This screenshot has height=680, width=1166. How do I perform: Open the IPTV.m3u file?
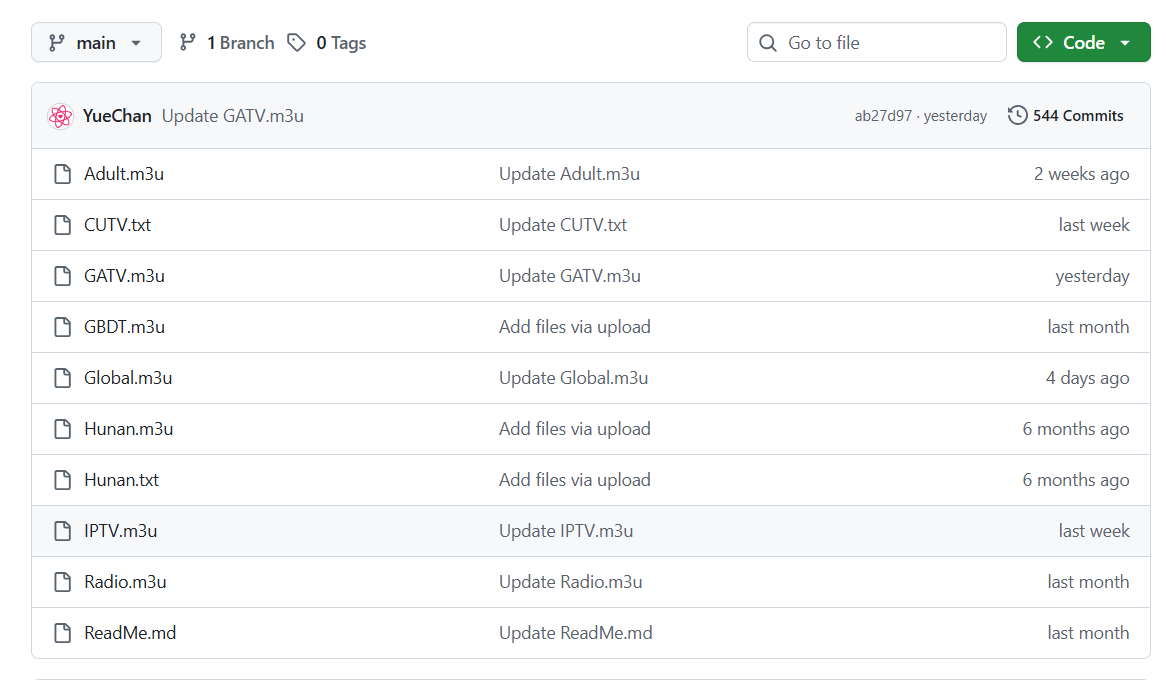[120, 531]
